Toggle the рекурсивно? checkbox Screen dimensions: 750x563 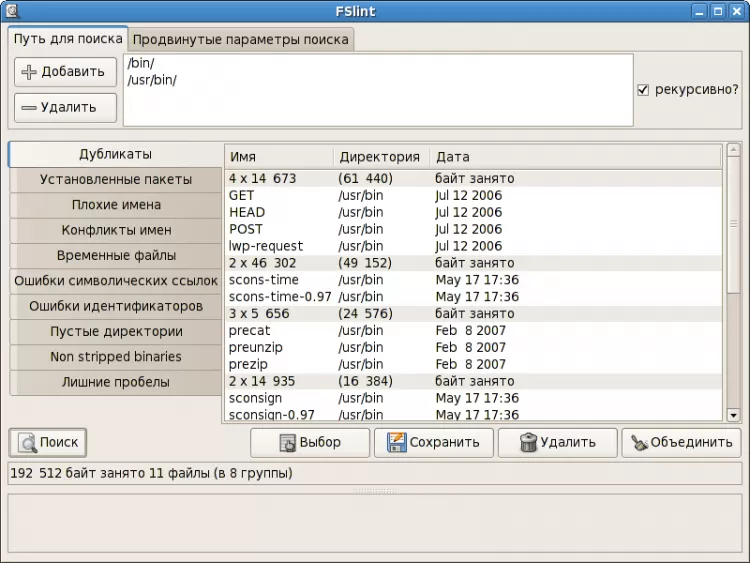pyautogui.click(x=643, y=89)
